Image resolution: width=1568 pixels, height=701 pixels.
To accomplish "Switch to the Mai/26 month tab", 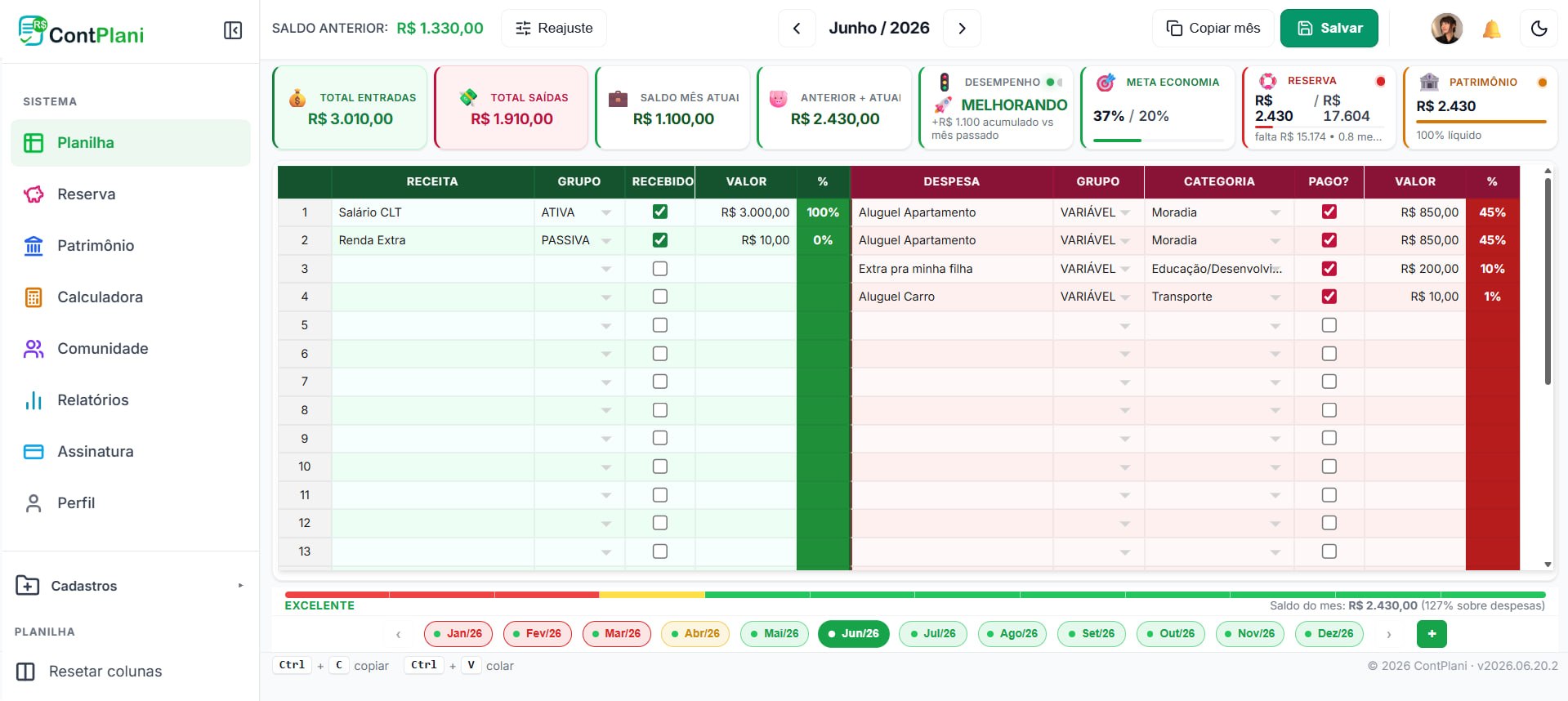I will tap(774, 634).
